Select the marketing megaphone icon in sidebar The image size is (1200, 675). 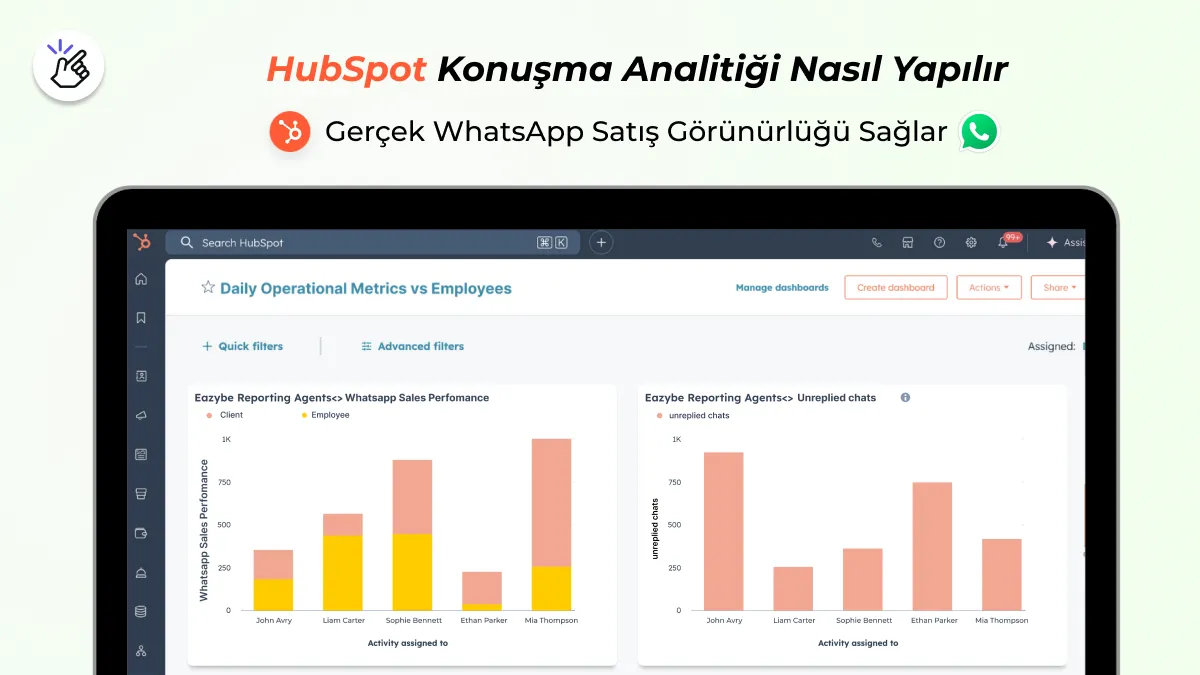coord(141,416)
